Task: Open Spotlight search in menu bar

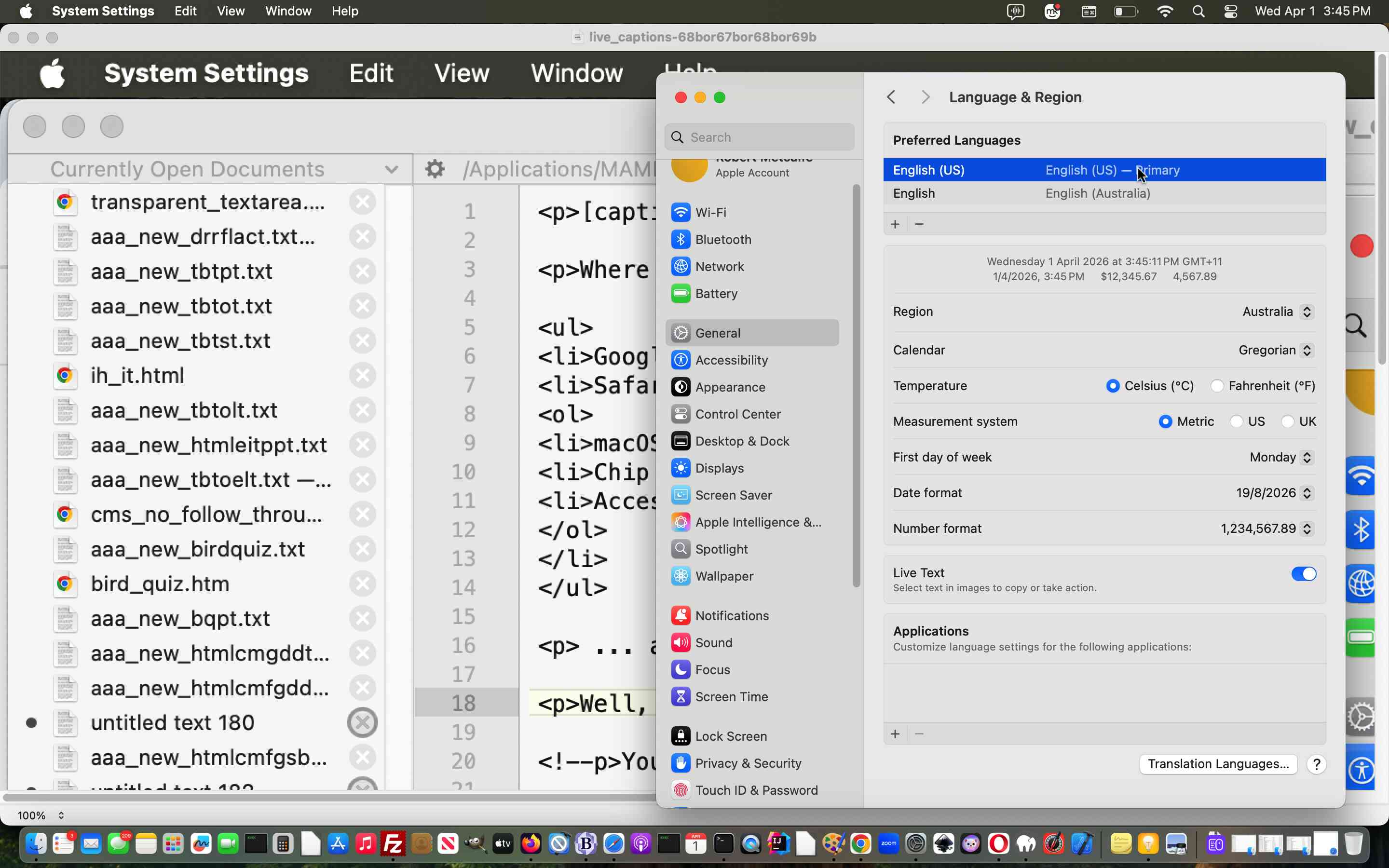Action: pos(1198,11)
